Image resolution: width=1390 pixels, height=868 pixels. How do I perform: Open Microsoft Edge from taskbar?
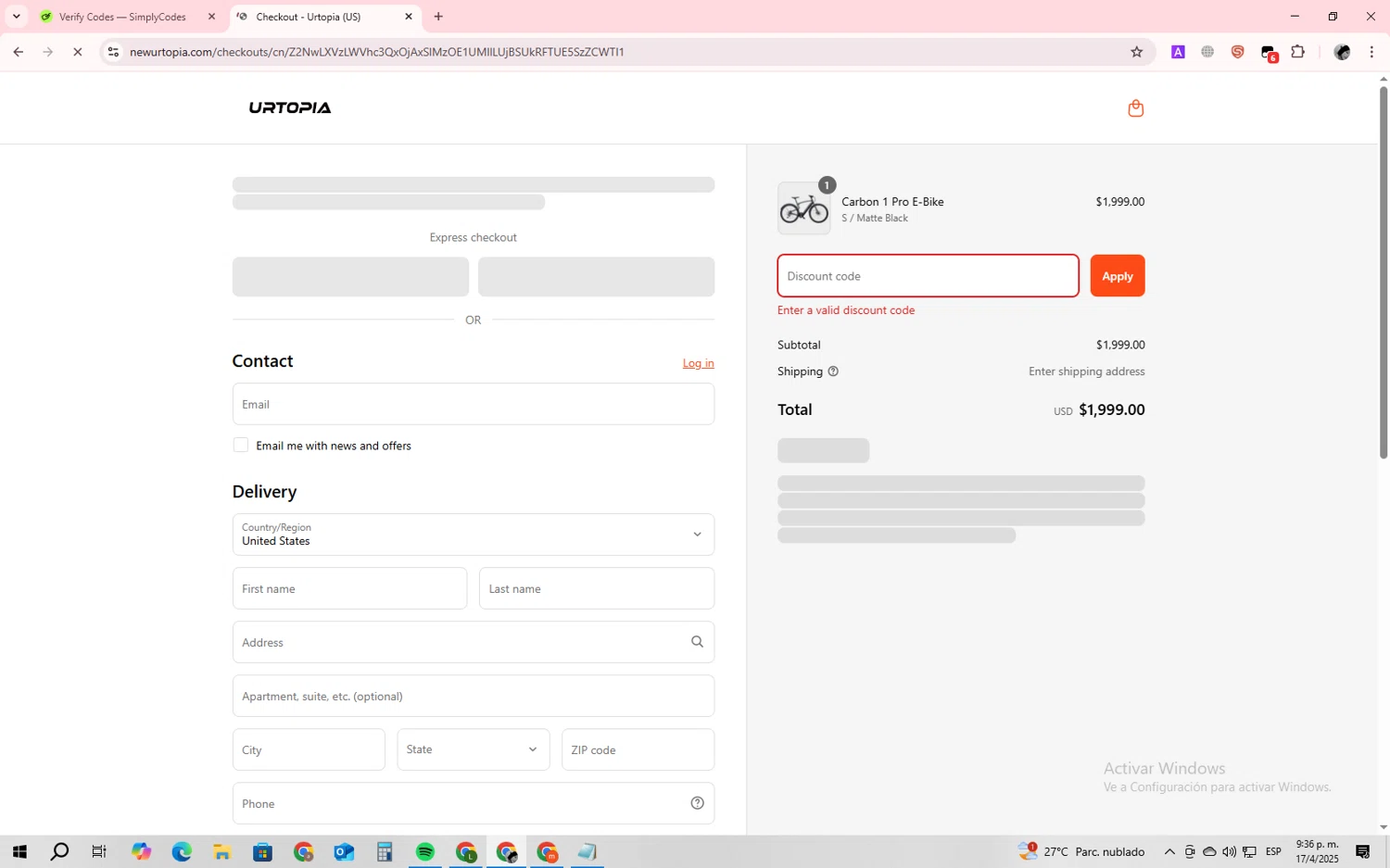click(x=182, y=852)
